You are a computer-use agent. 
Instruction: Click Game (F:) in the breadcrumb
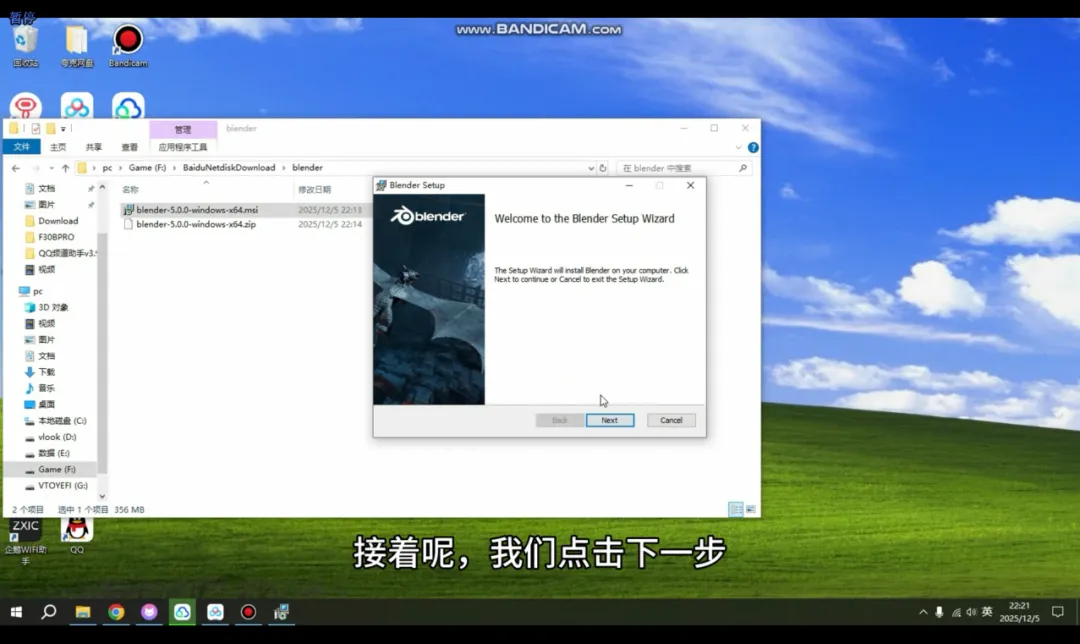147,168
